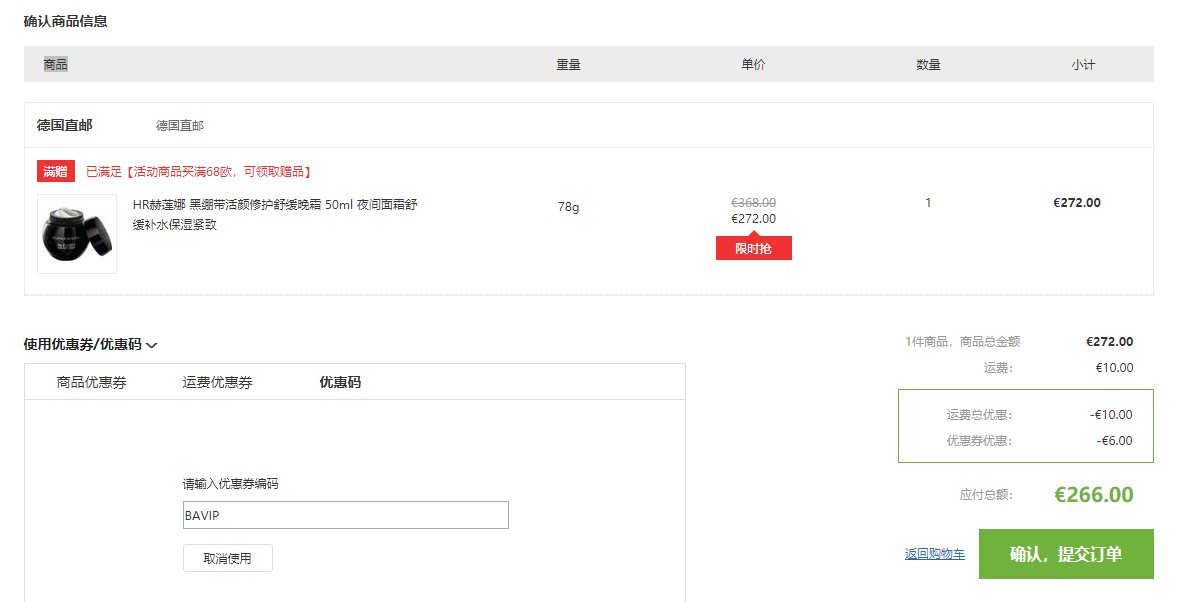Click the coupon code field containing BAVIP
The image size is (1177, 602).
[x=346, y=515]
